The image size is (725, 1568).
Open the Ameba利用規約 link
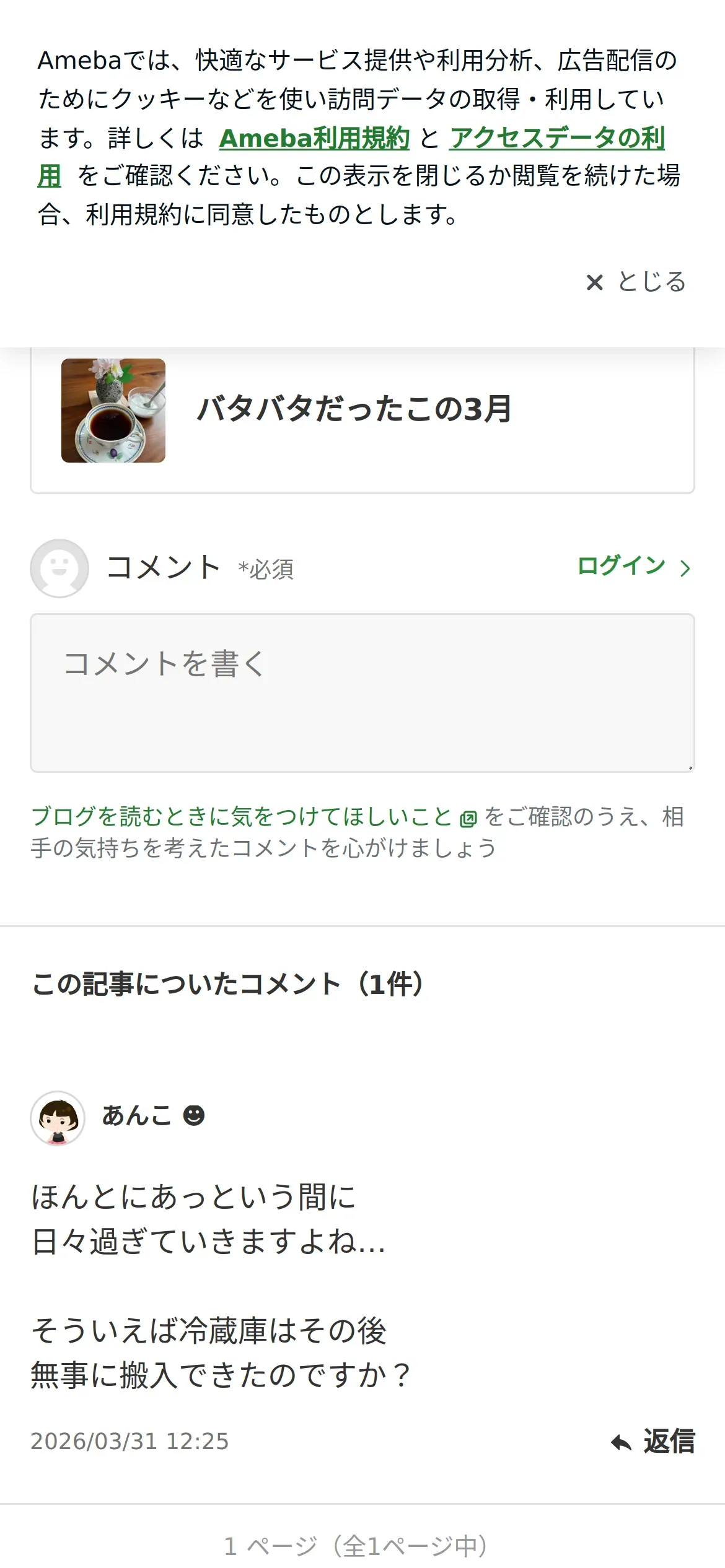pos(314,137)
